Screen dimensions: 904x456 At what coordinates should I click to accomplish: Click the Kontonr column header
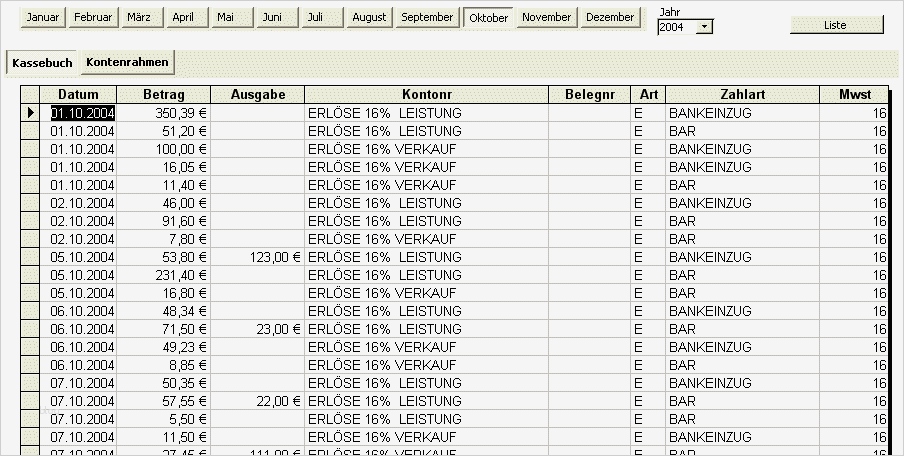click(427, 95)
